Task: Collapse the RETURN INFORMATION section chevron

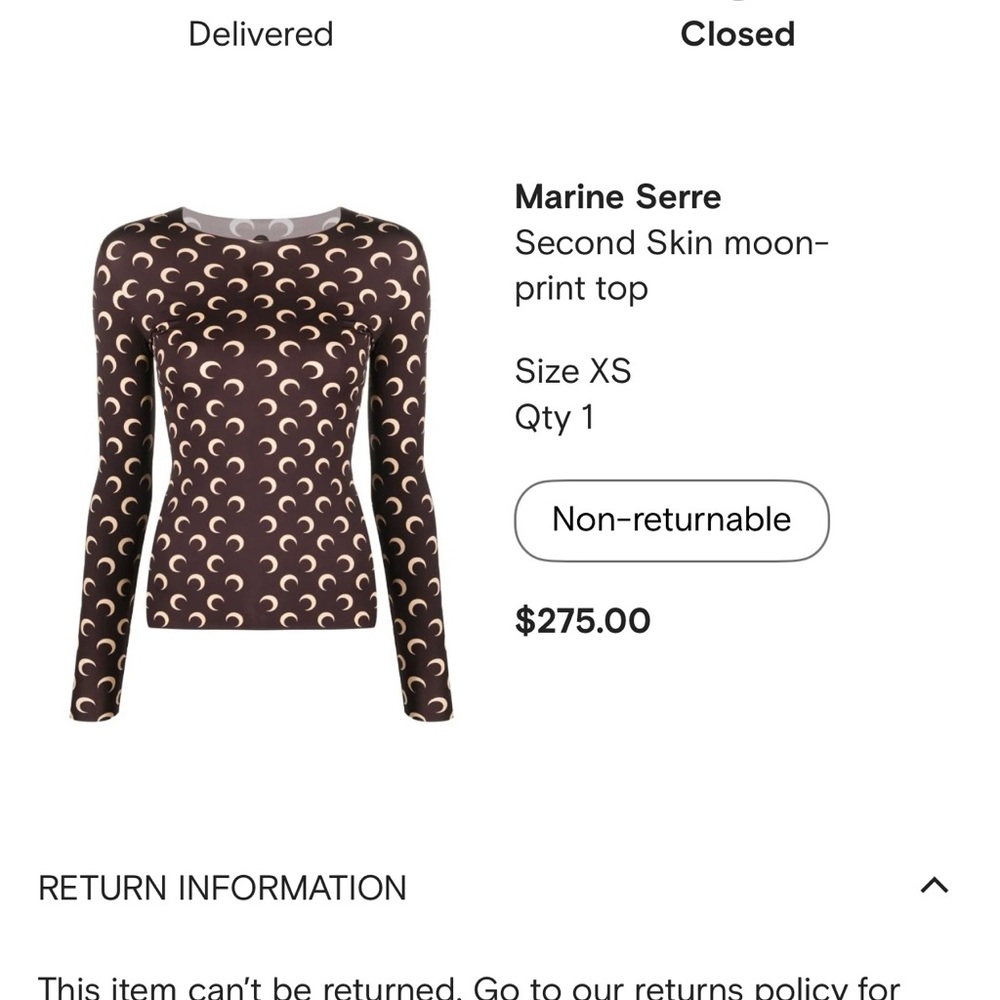Action: [x=932, y=886]
